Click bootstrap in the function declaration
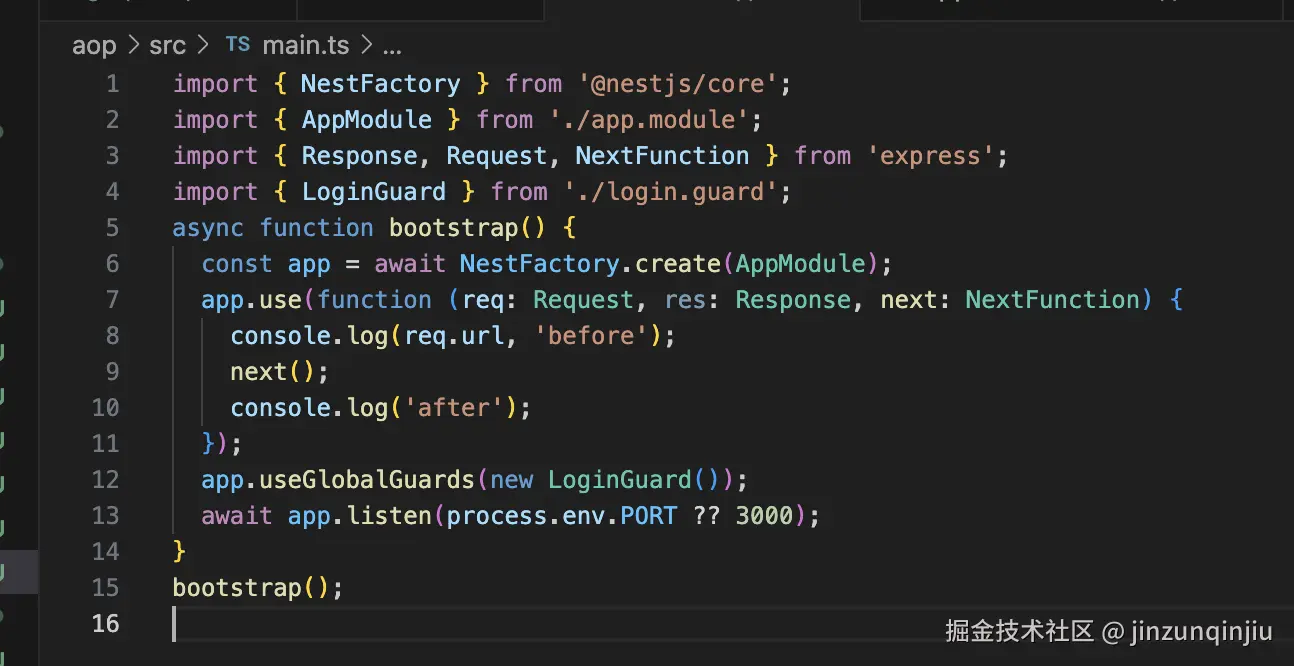This screenshot has height=666, width=1294. 454,228
